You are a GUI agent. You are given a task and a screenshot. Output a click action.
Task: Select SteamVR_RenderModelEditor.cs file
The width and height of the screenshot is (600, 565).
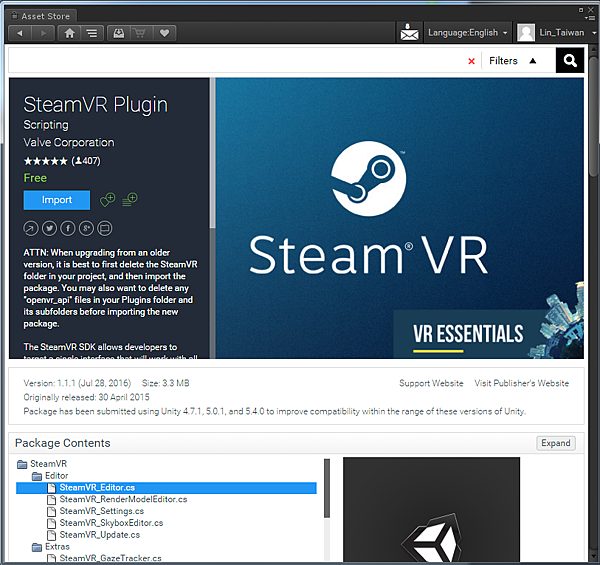coord(123,500)
